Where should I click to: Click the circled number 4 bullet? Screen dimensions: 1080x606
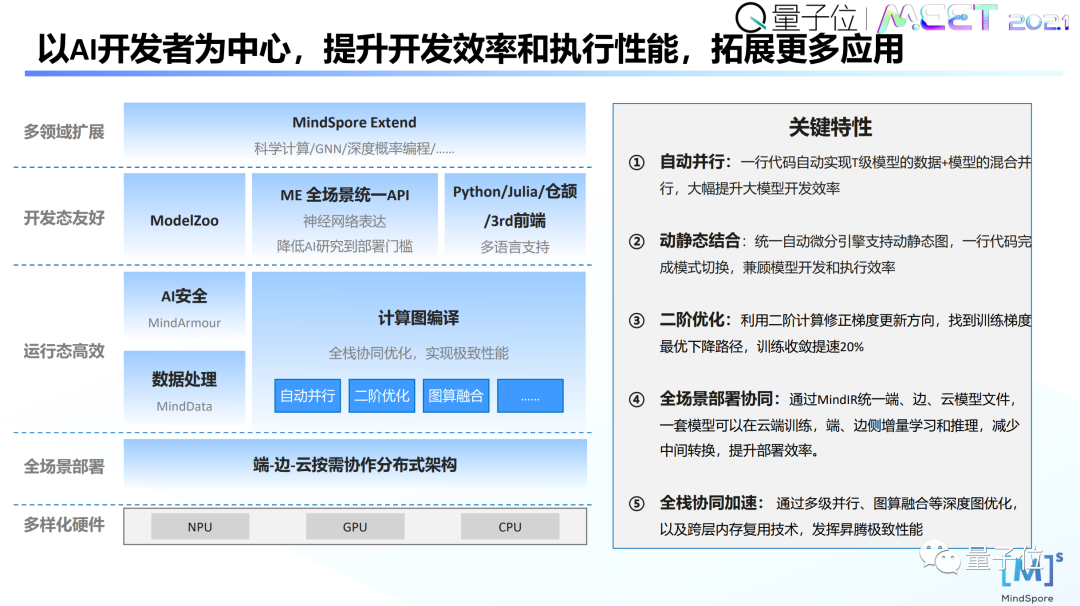point(636,400)
